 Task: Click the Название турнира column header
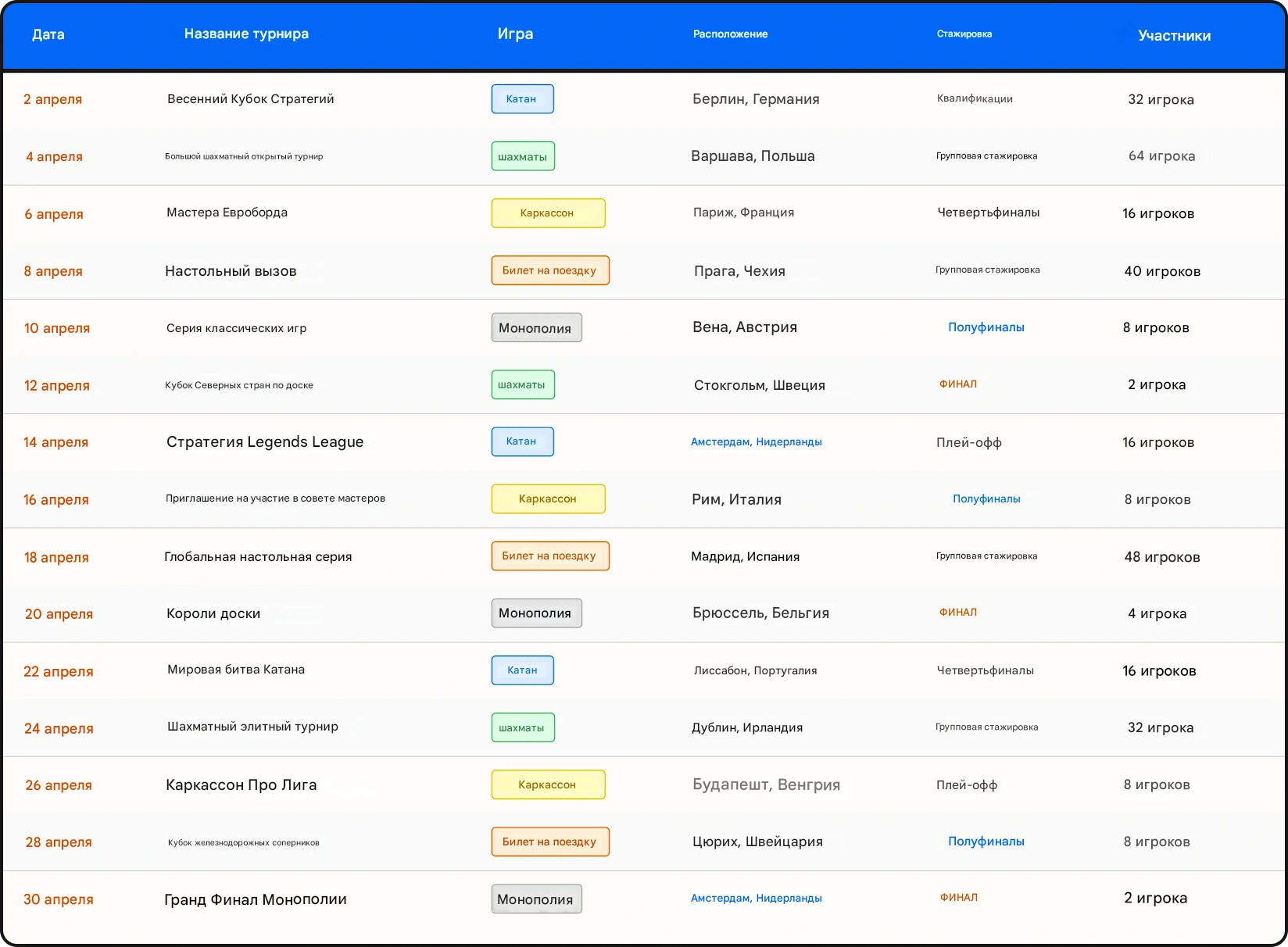[x=246, y=34]
